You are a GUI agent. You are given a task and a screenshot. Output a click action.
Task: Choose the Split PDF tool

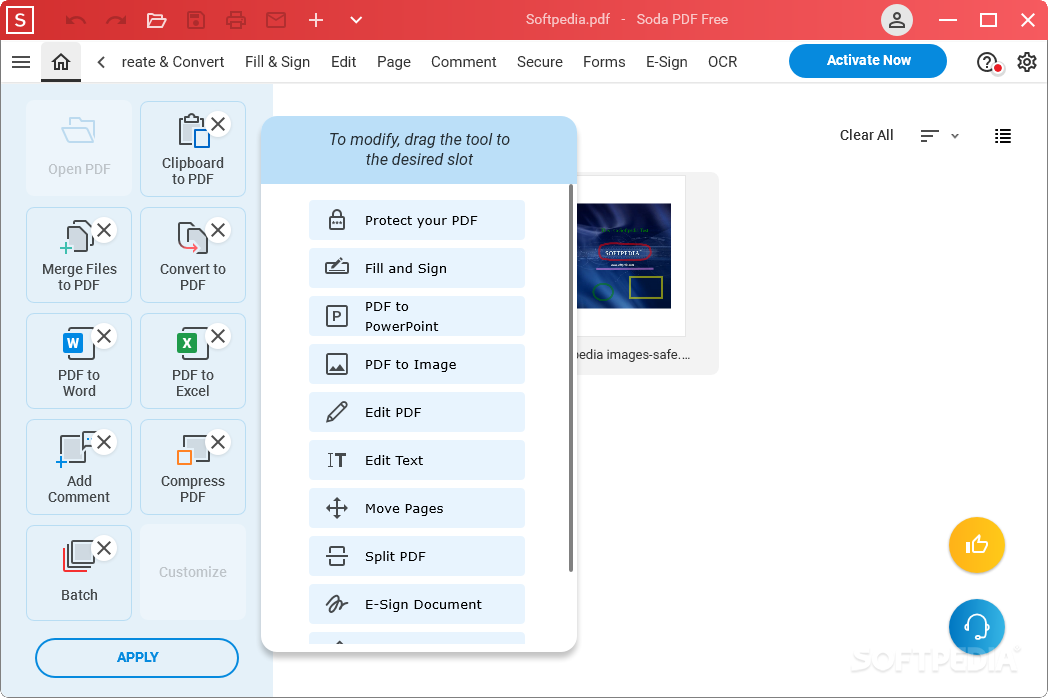pyautogui.click(x=417, y=557)
